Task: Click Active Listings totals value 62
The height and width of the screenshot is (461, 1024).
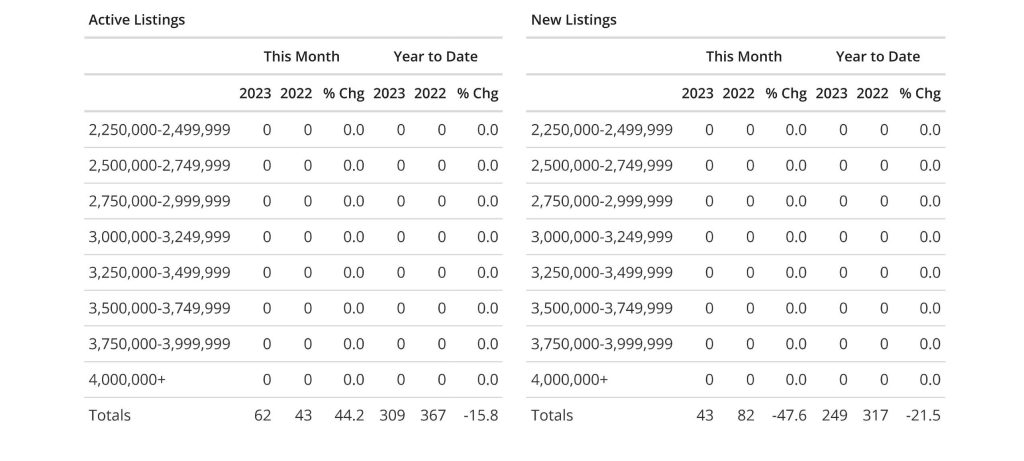Action: click(x=262, y=415)
